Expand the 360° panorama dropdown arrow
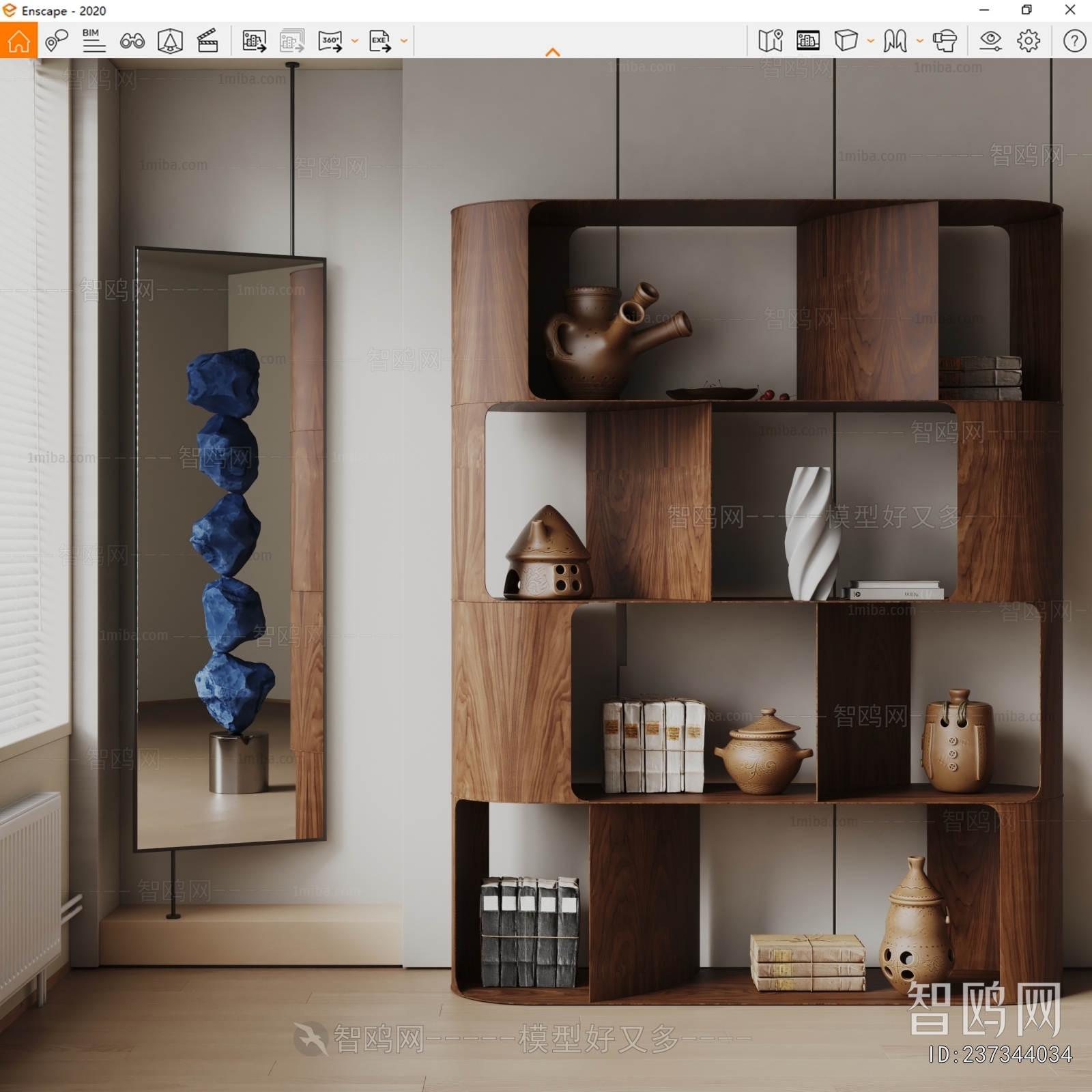This screenshot has width=1092, height=1092. (x=355, y=41)
